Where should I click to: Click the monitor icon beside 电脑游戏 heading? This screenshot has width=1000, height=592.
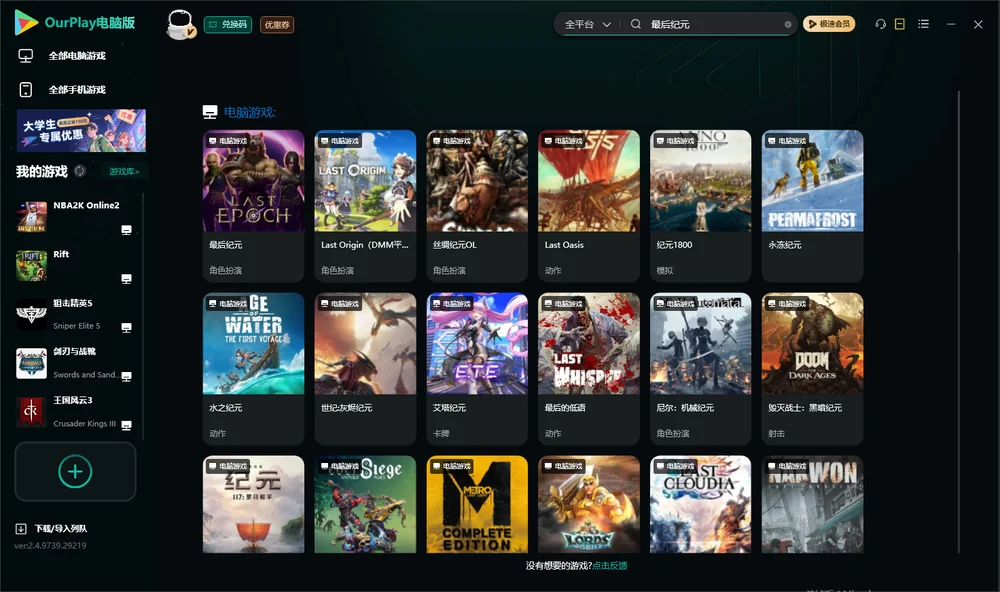[x=210, y=112]
